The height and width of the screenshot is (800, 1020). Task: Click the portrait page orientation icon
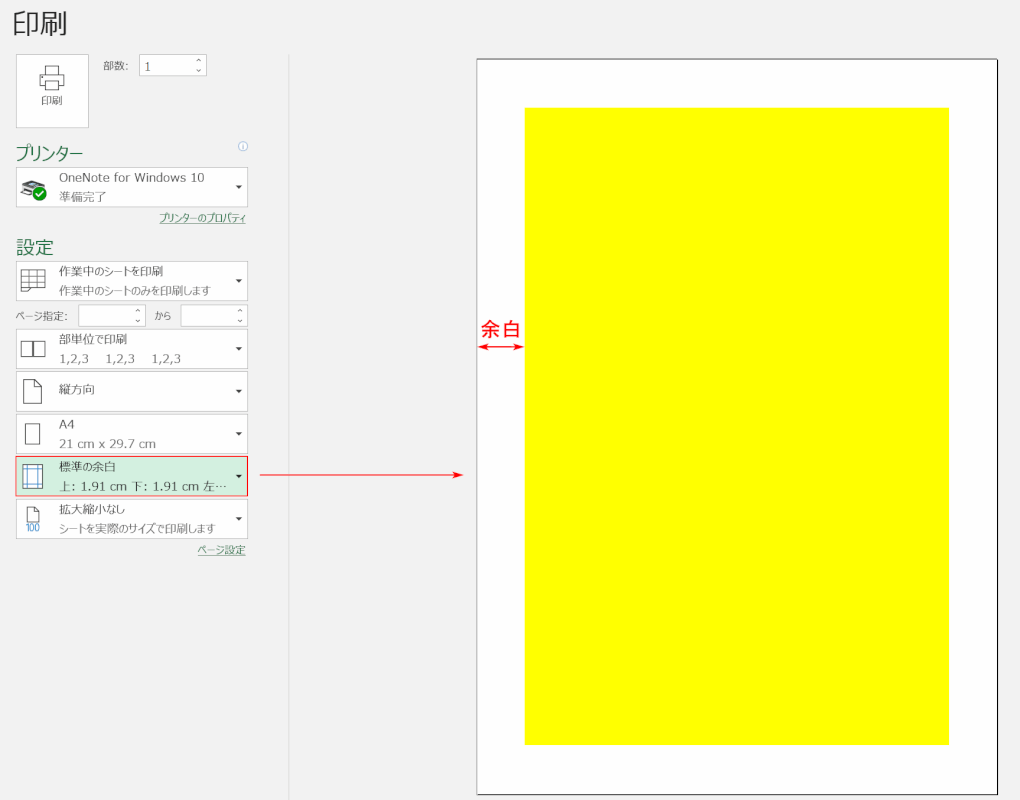(33, 392)
